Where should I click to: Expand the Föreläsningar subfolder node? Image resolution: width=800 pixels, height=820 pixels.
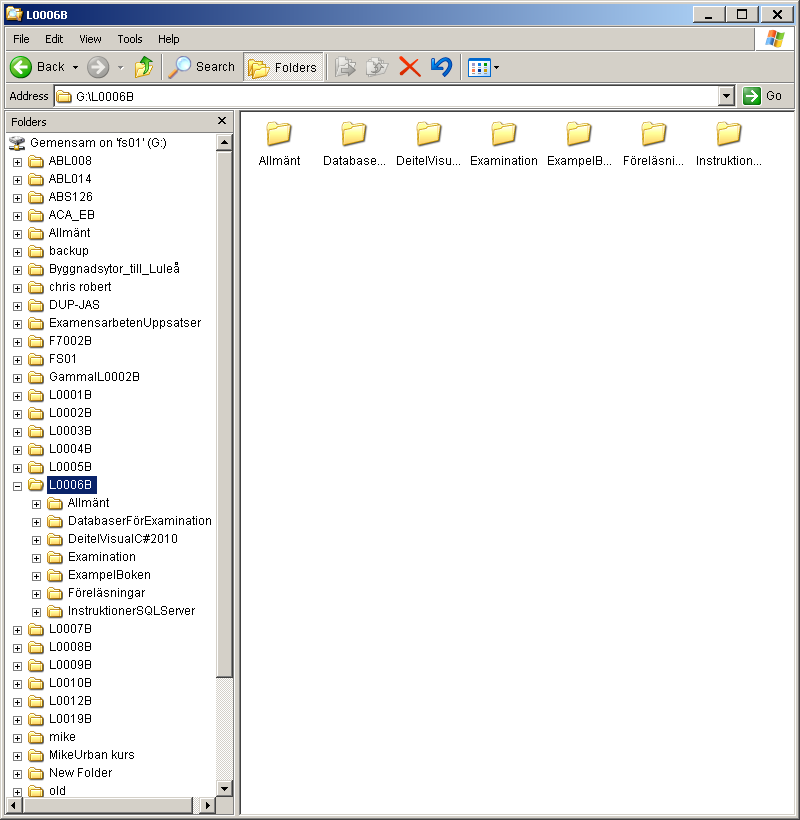pos(36,594)
